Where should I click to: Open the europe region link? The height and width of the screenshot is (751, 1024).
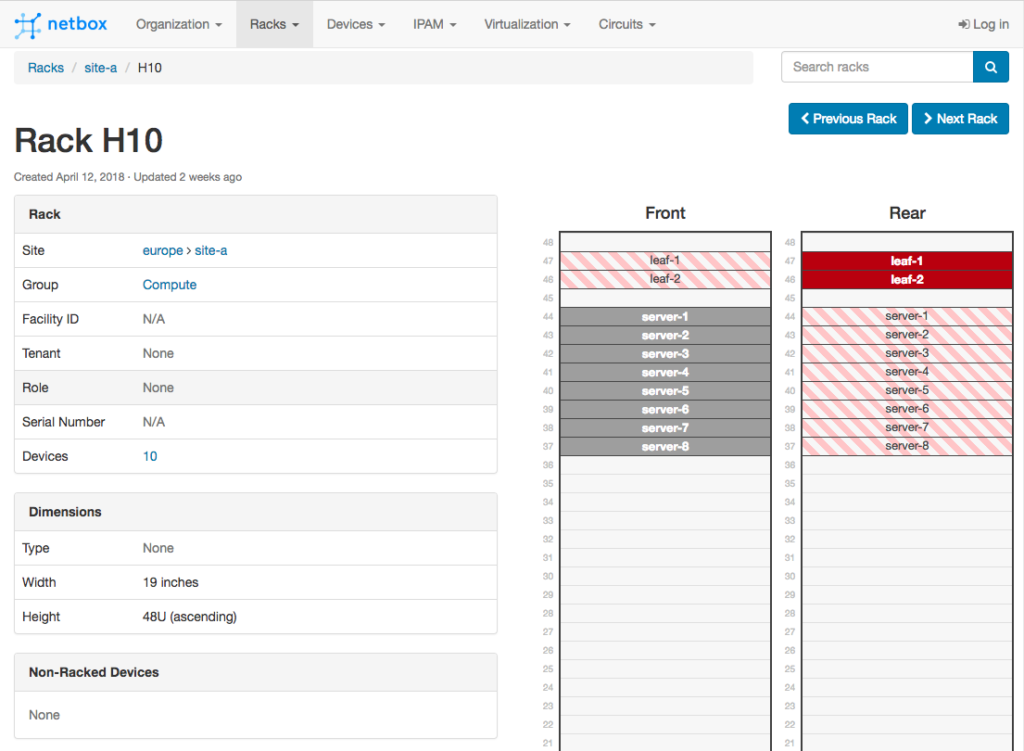(162, 251)
